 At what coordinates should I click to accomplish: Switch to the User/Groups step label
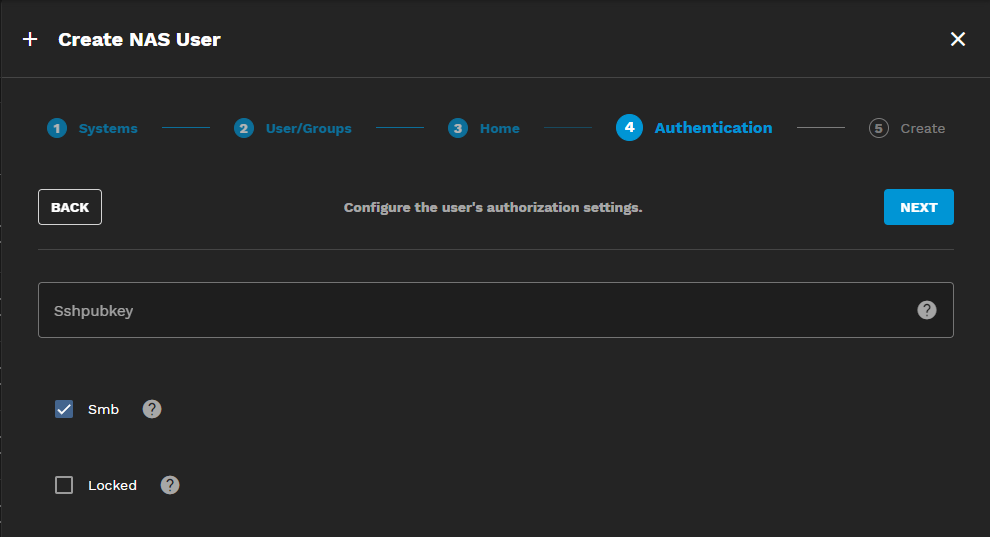tap(308, 128)
